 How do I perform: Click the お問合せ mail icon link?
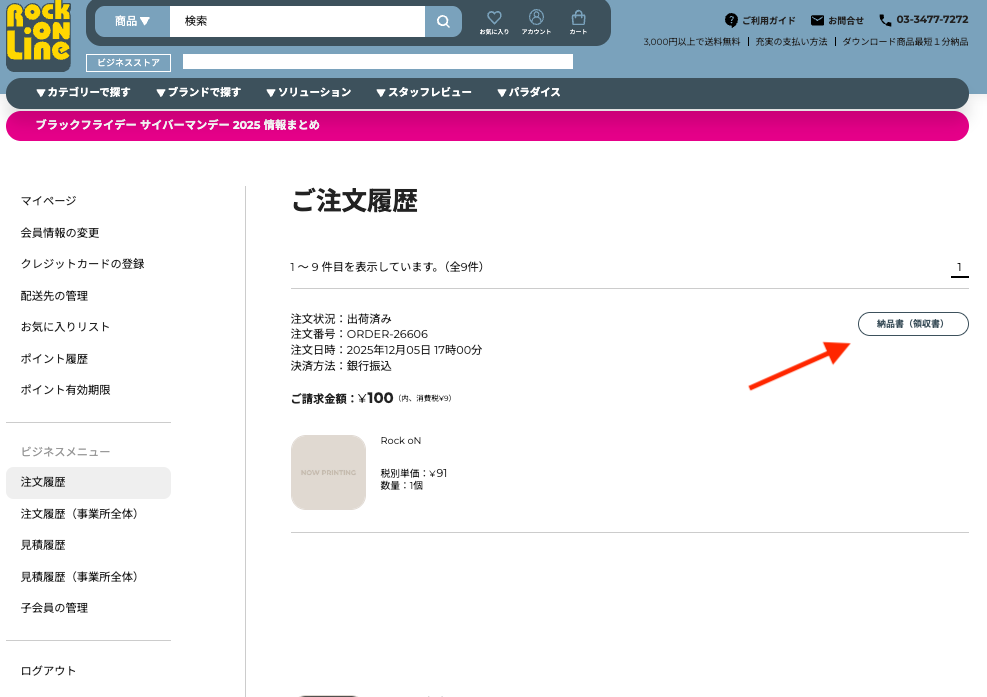[837, 20]
